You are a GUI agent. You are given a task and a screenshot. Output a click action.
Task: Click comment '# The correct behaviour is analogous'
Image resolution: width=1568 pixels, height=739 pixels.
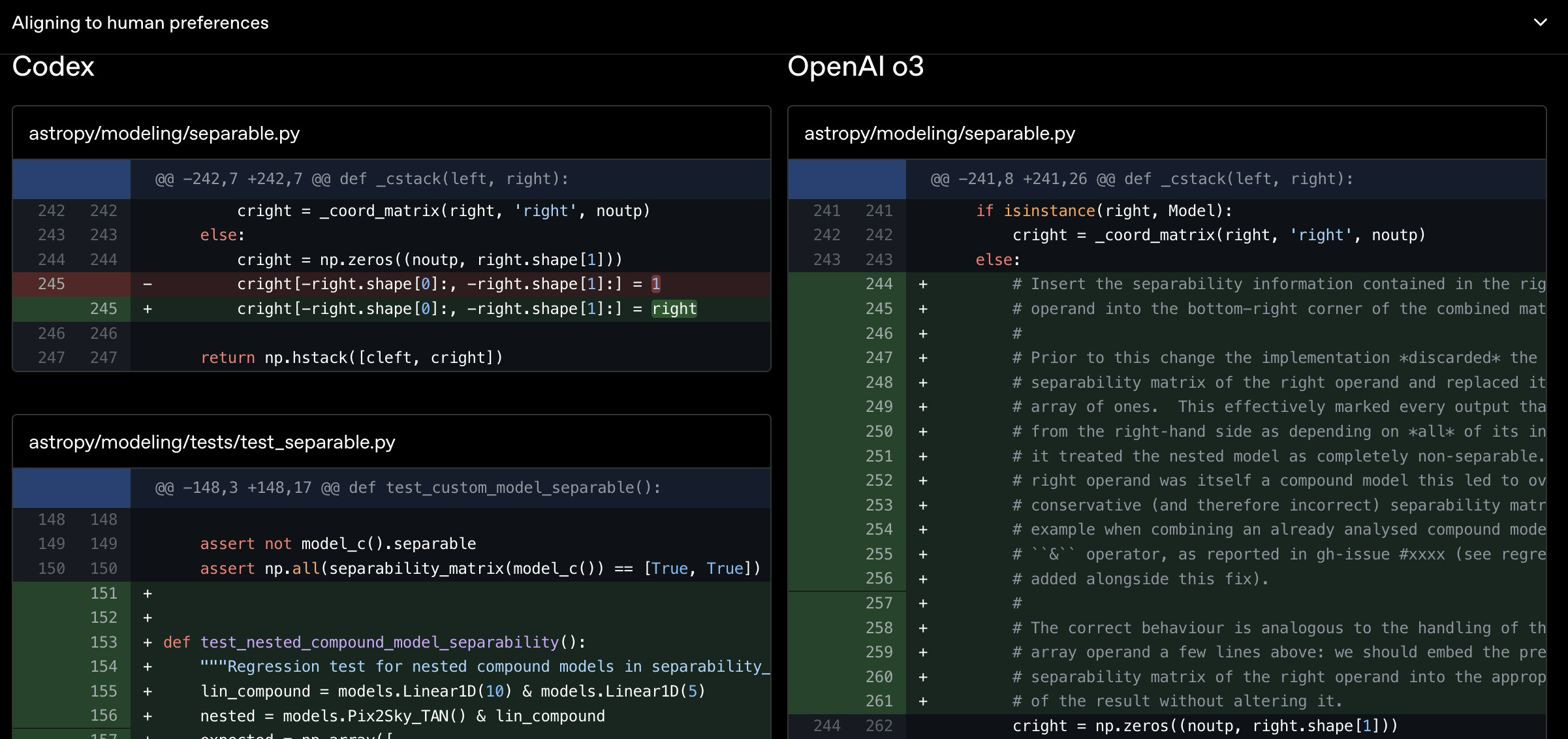pyautogui.click(x=1279, y=628)
